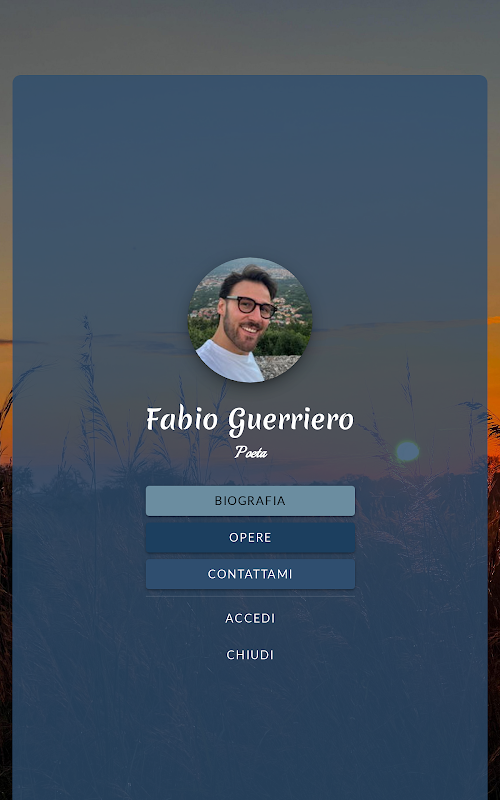Click the ACCEDI login link
Screen dimensions: 500x800
250,618
